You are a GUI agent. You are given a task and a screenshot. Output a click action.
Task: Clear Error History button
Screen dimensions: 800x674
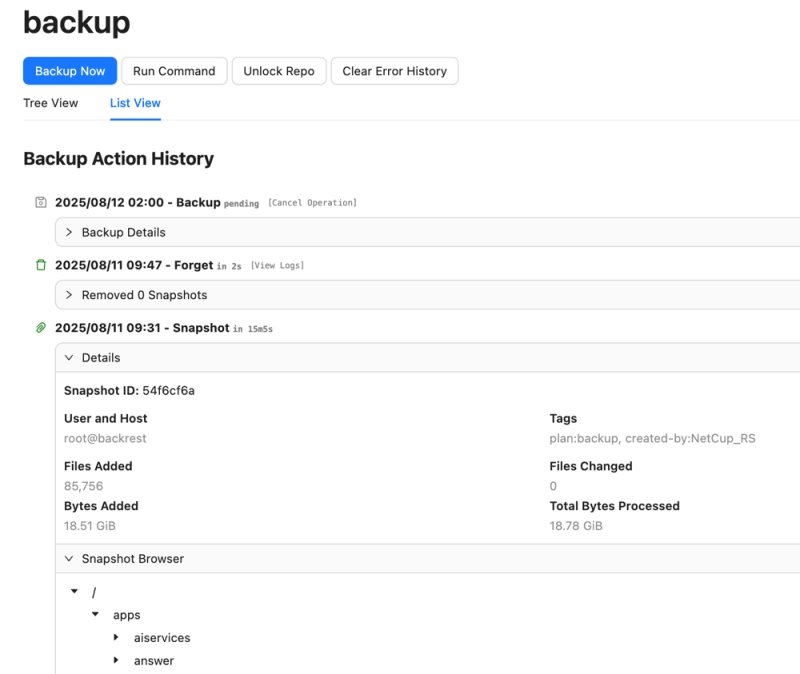tap(394, 71)
